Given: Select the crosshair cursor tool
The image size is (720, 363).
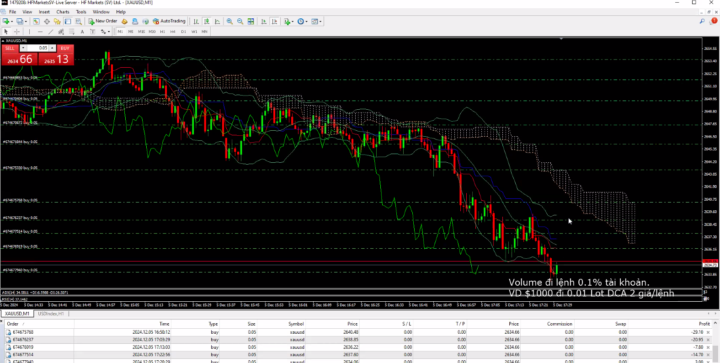Looking at the screenshot, I should [x=17, y=32].
